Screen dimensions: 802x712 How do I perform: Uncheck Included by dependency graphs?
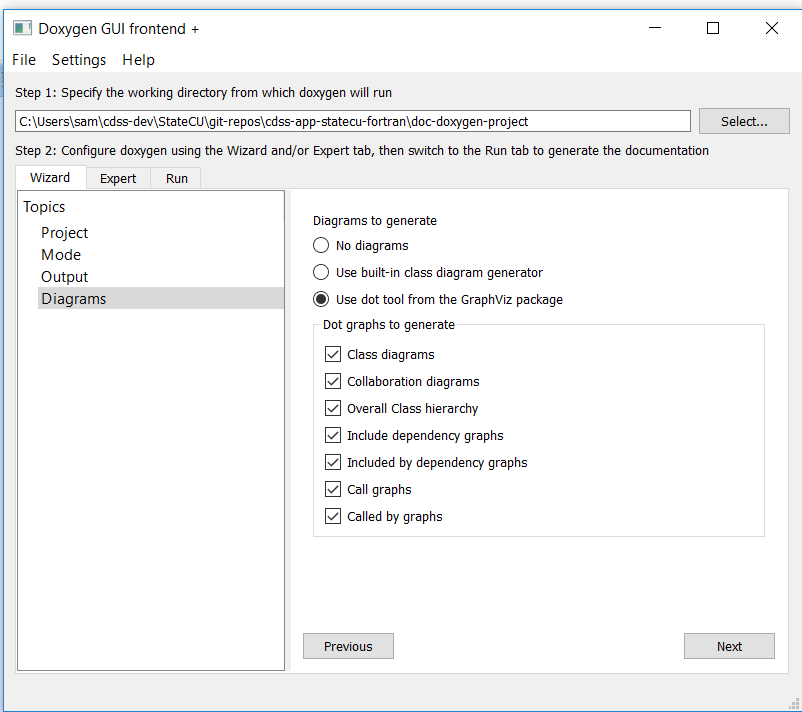333,462
